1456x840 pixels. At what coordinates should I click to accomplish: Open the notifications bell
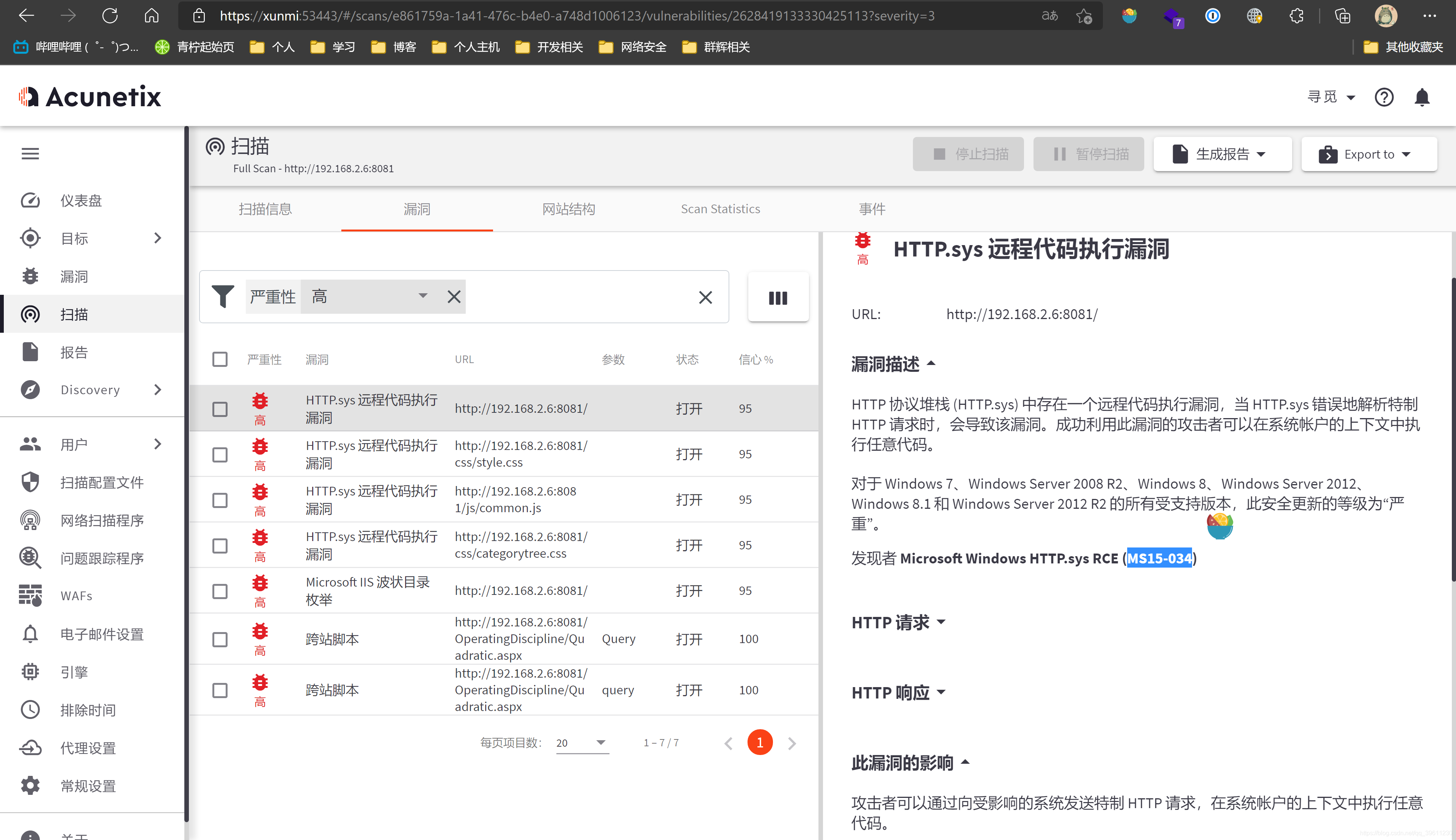tap(1422, 97)
